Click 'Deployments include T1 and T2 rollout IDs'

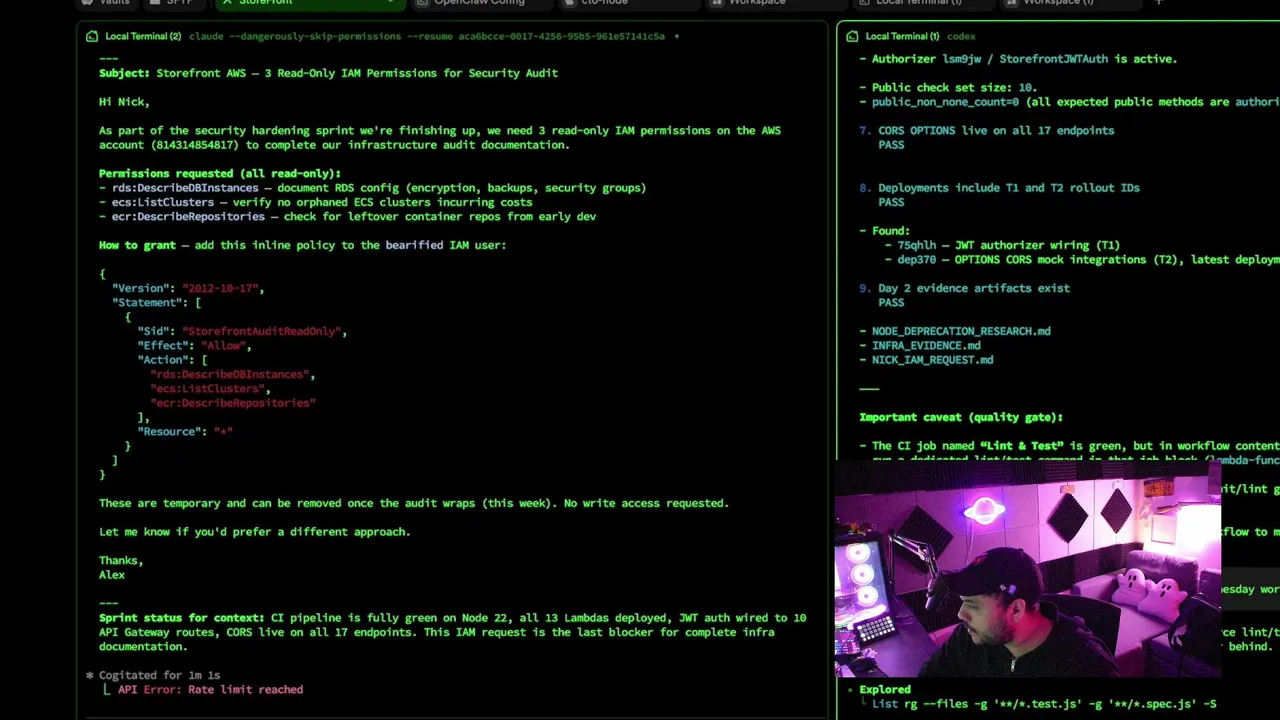pos(1009,188)
